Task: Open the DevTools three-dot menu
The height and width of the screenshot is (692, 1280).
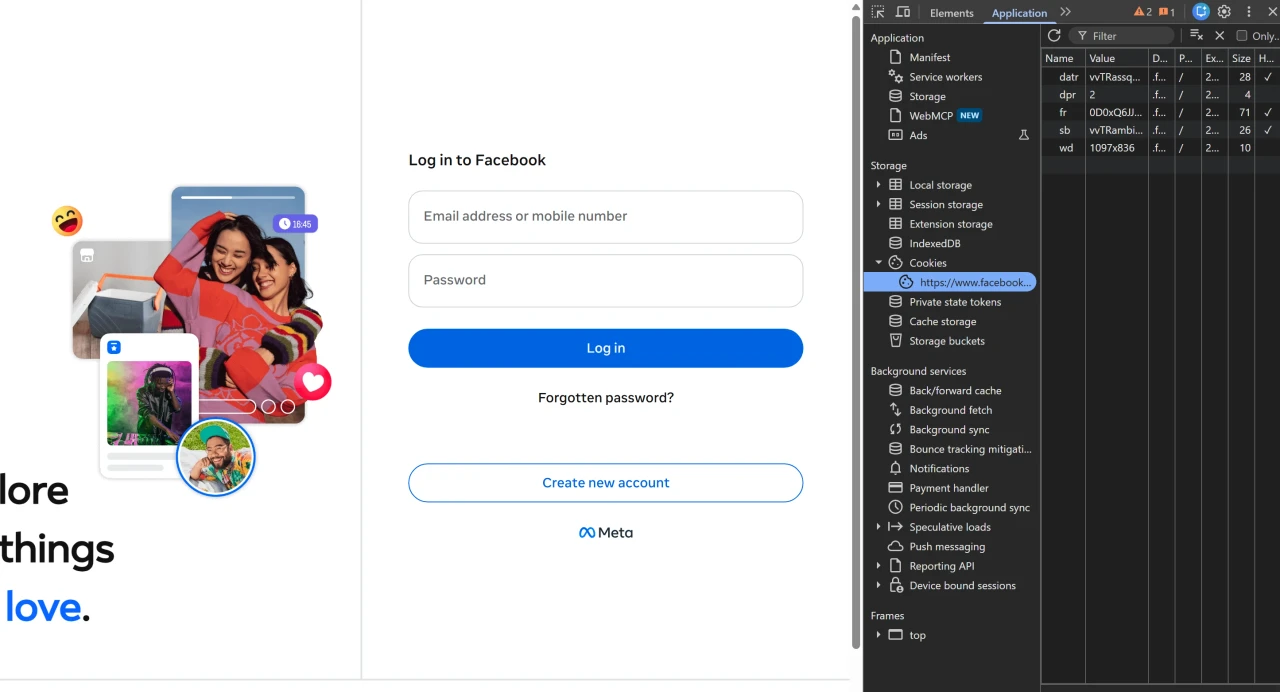Action: [1248, 12]
